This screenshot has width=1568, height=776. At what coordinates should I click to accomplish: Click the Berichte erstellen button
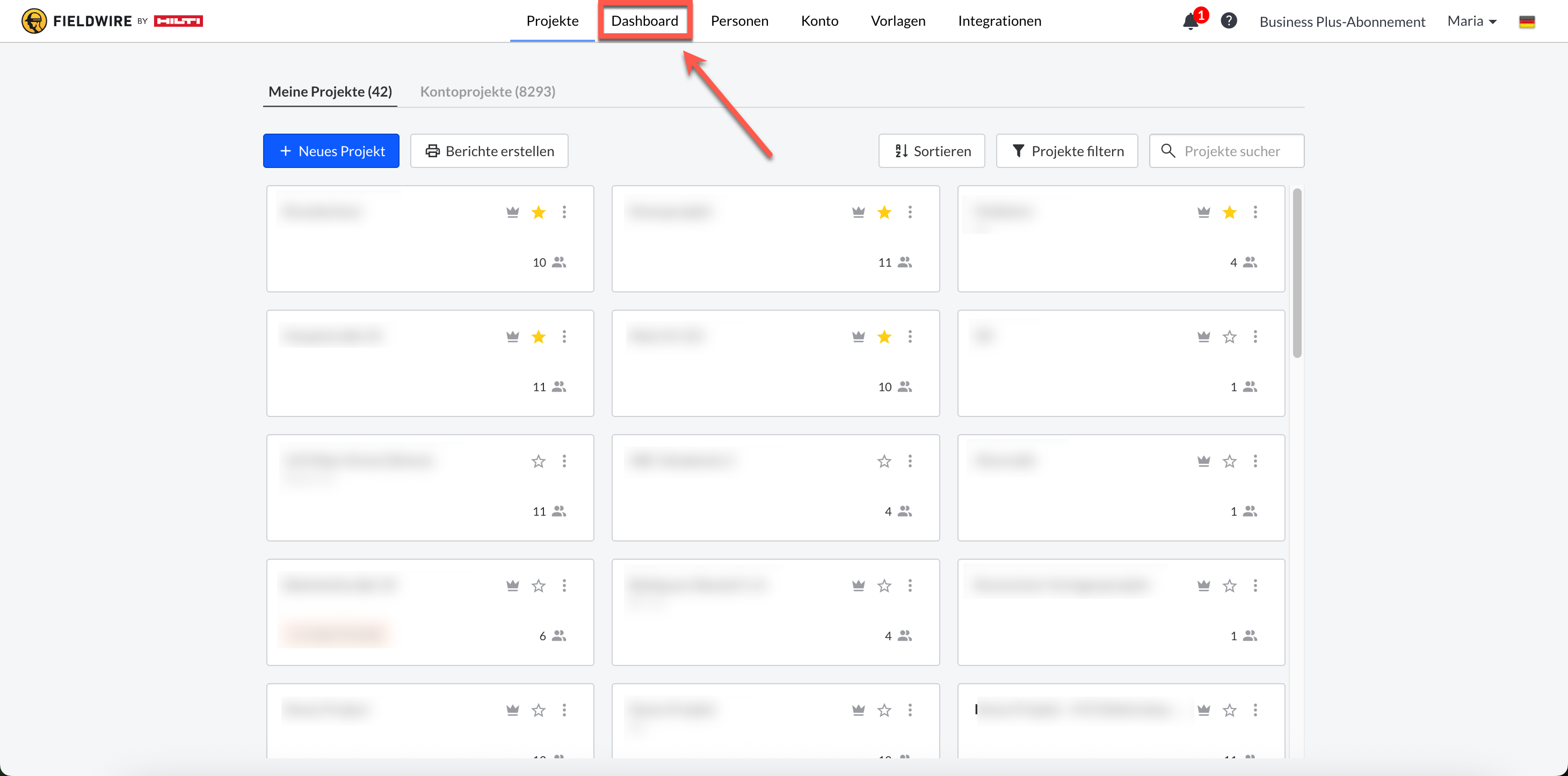pyautogui.click(x=489, y=151)
